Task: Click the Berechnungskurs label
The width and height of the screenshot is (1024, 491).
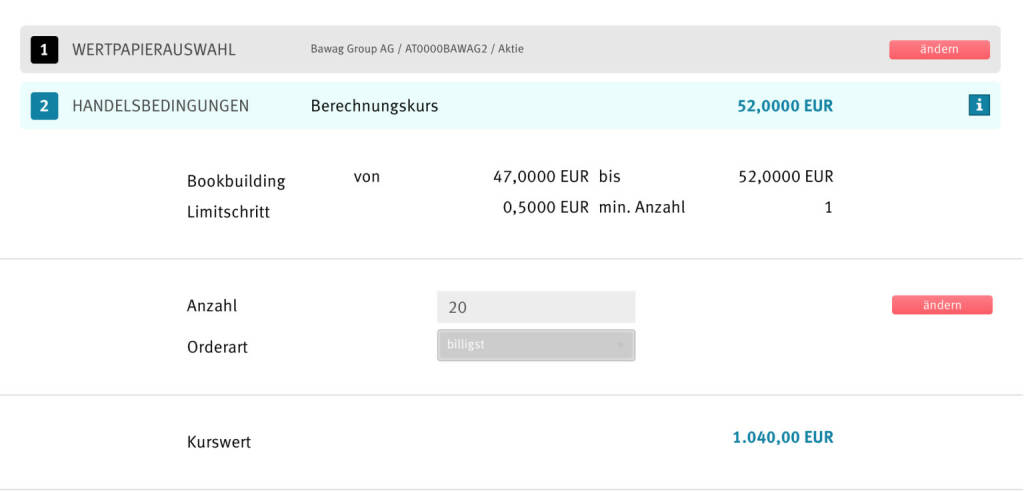Action: coord(374,105)
